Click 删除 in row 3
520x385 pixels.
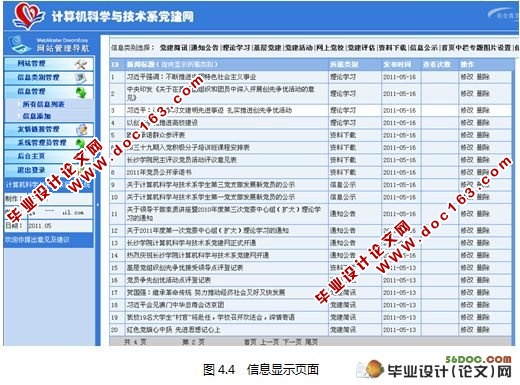483,110
